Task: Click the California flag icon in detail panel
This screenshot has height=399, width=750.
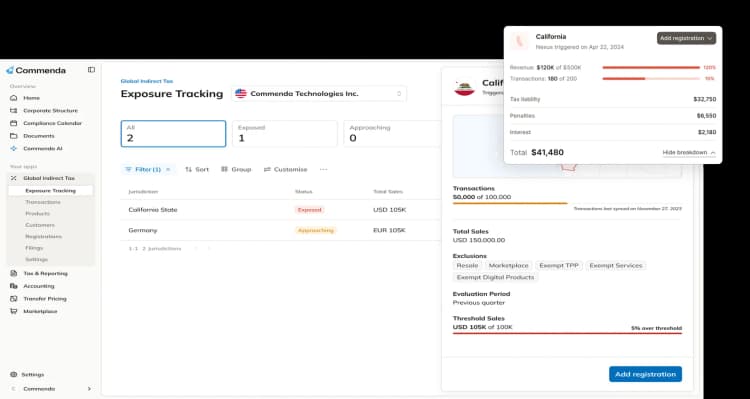Action: tap(464, 87)
